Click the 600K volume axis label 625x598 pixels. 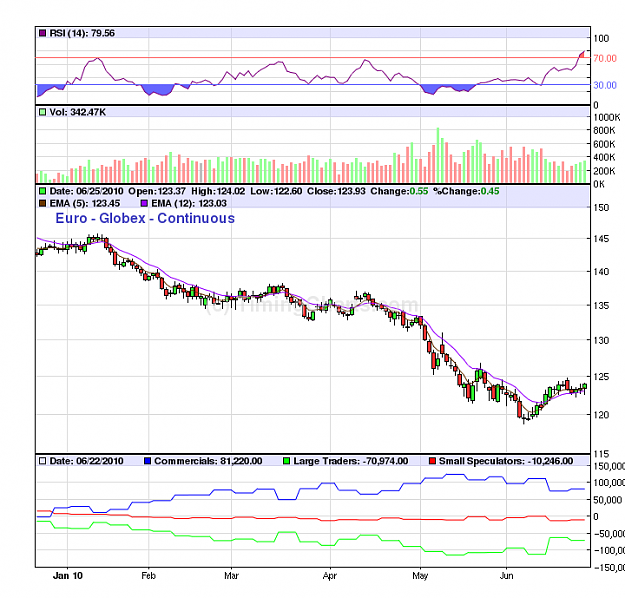click(604, 144)
